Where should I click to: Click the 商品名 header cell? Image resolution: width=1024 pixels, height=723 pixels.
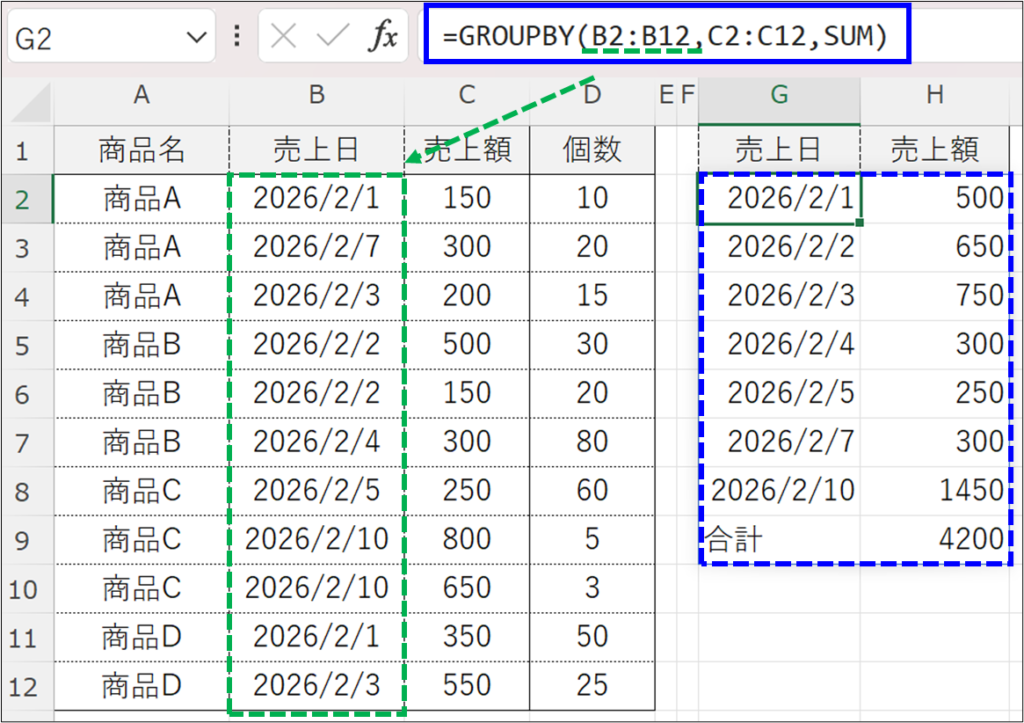pos(141,151)
